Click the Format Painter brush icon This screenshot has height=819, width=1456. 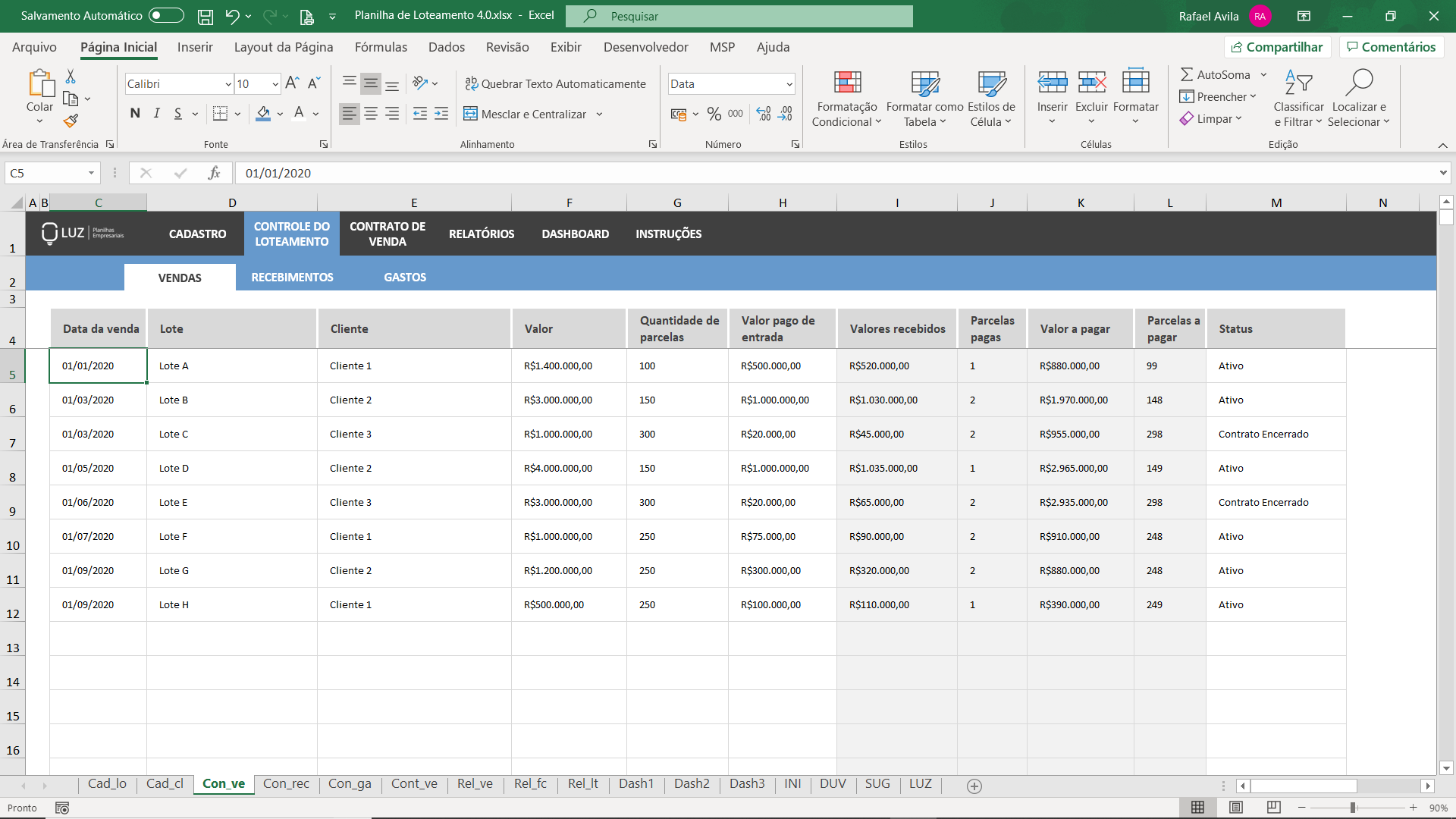pos(71,121)
